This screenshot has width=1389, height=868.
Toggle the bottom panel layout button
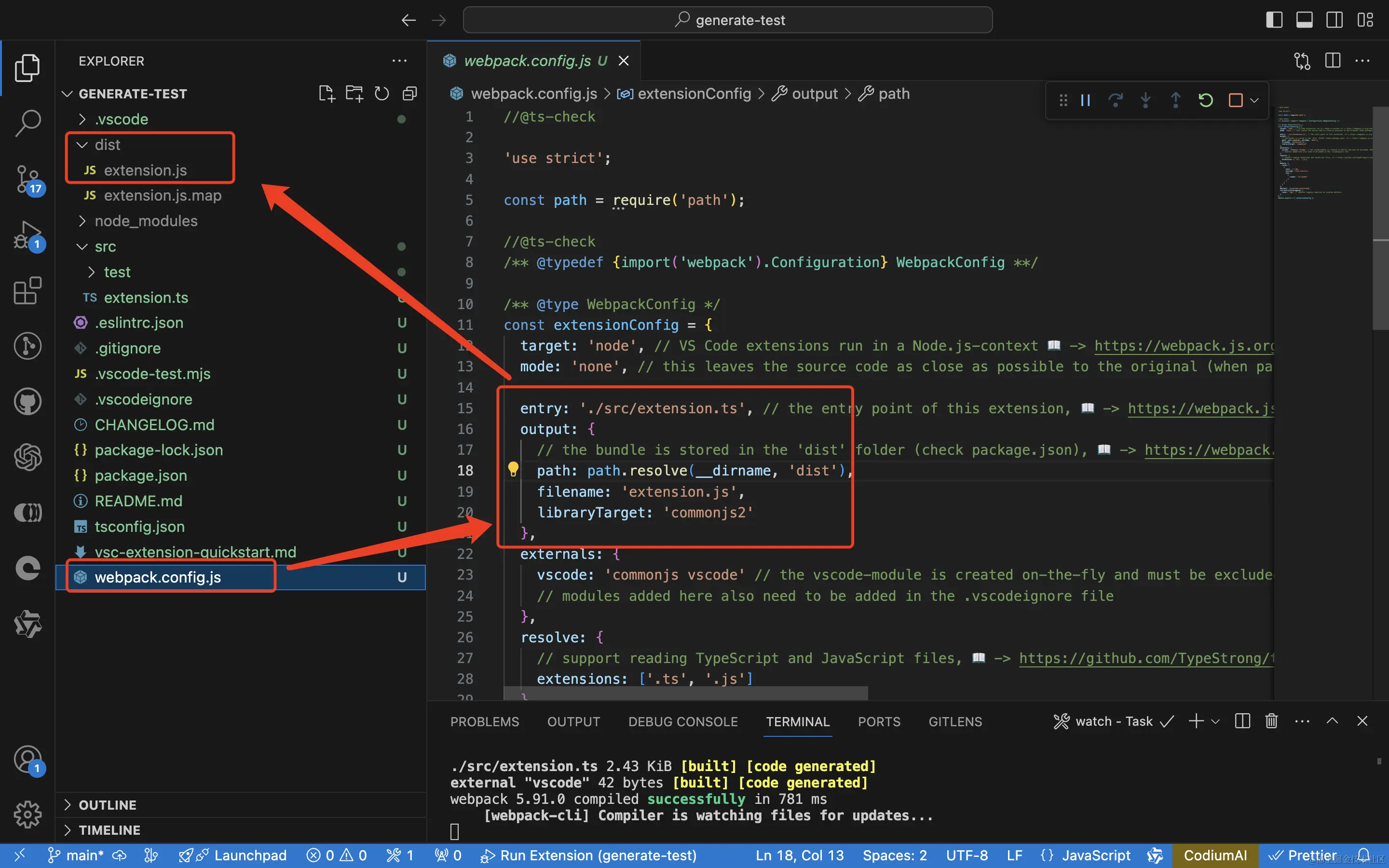tap(1304, 20)
